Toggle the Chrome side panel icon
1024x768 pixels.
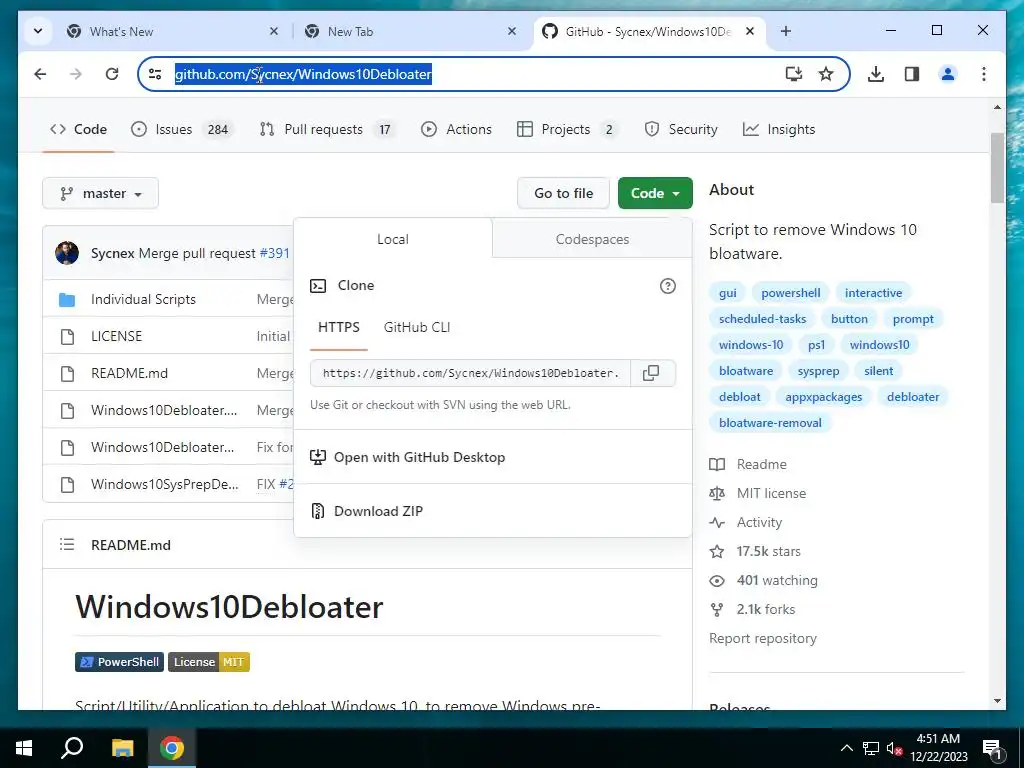pyautogui.click(x=912, y=74)
